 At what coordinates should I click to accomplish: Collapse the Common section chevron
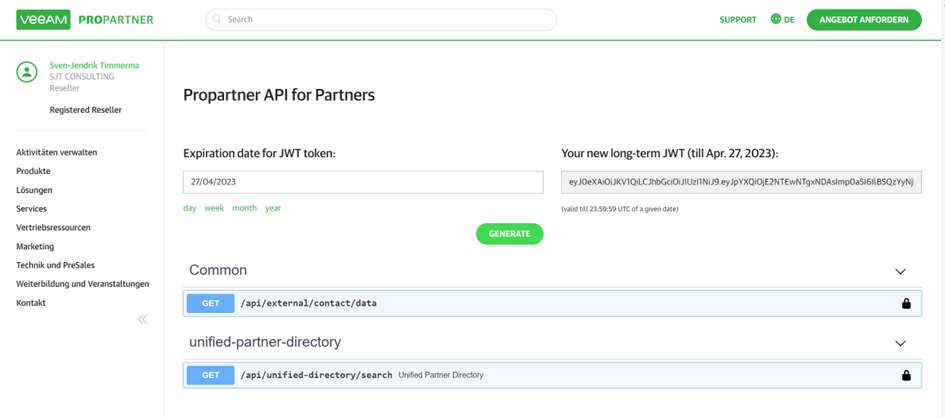pyautogui.click(x=900, y=271)
